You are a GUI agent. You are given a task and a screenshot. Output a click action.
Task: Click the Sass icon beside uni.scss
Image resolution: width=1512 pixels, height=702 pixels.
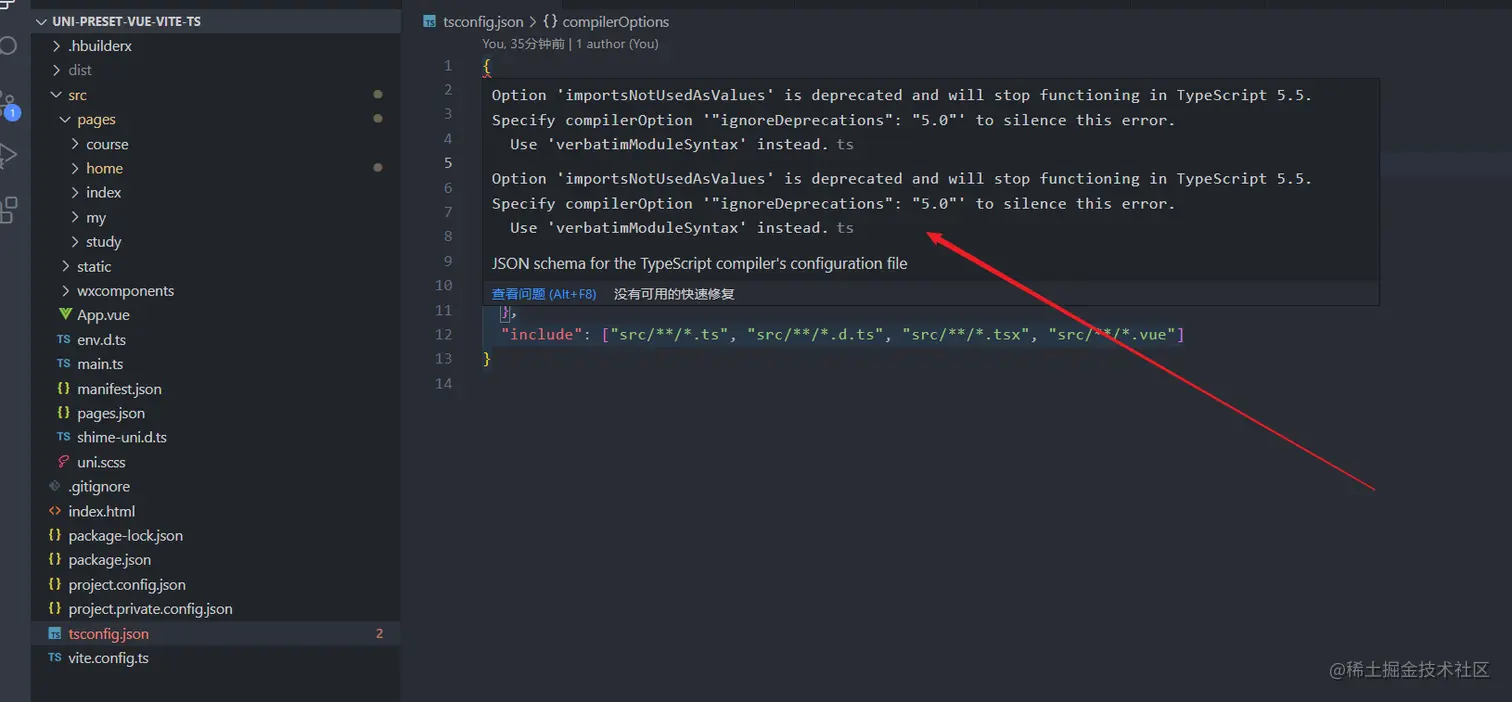coord(64,462)
